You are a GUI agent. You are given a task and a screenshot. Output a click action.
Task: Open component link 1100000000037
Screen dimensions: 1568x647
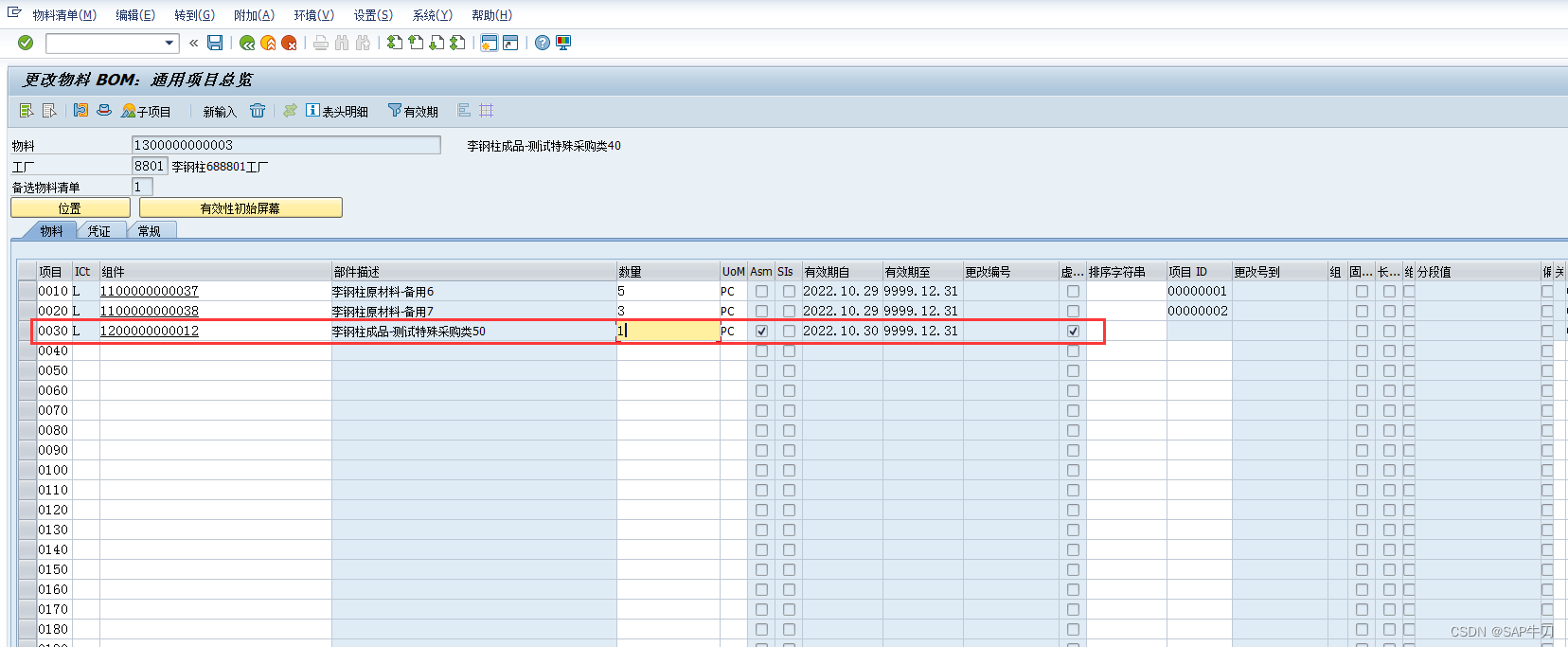[150, 292]
